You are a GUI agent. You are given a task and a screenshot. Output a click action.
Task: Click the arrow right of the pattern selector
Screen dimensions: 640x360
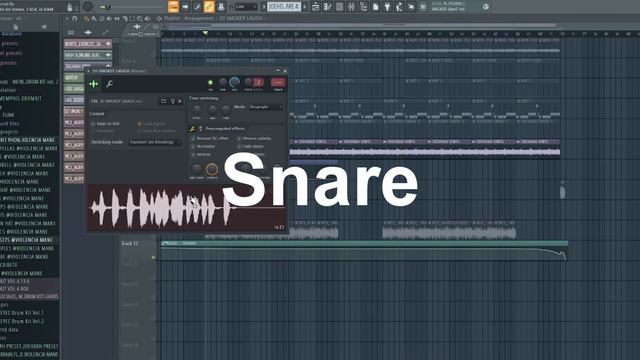coord(304,7)
